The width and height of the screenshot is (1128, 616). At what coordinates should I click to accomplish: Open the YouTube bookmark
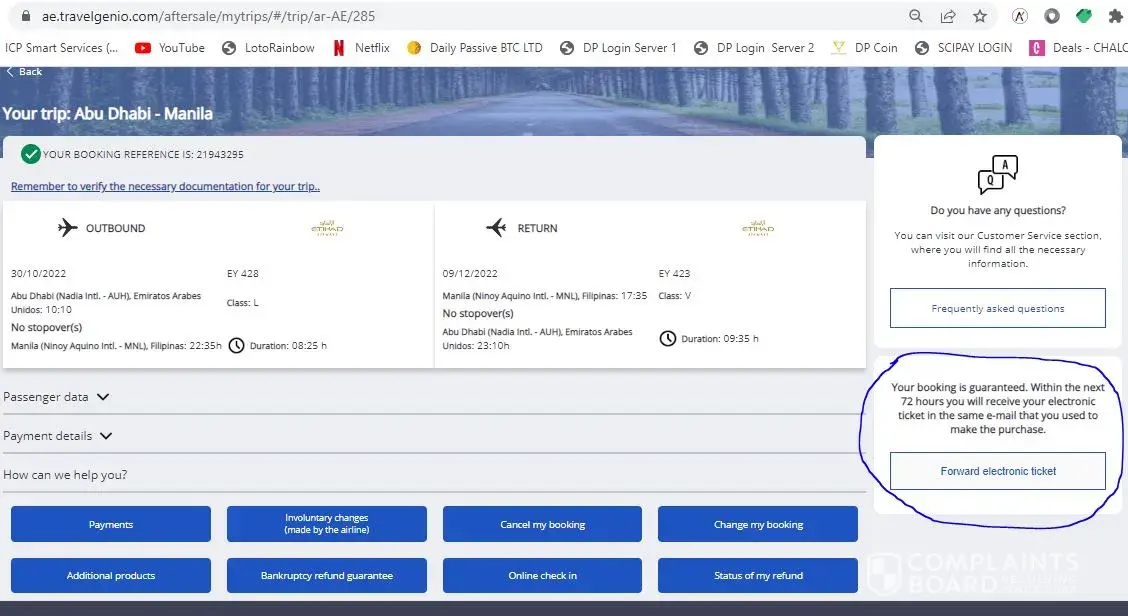pyautogui.click(x=169, y=47)
